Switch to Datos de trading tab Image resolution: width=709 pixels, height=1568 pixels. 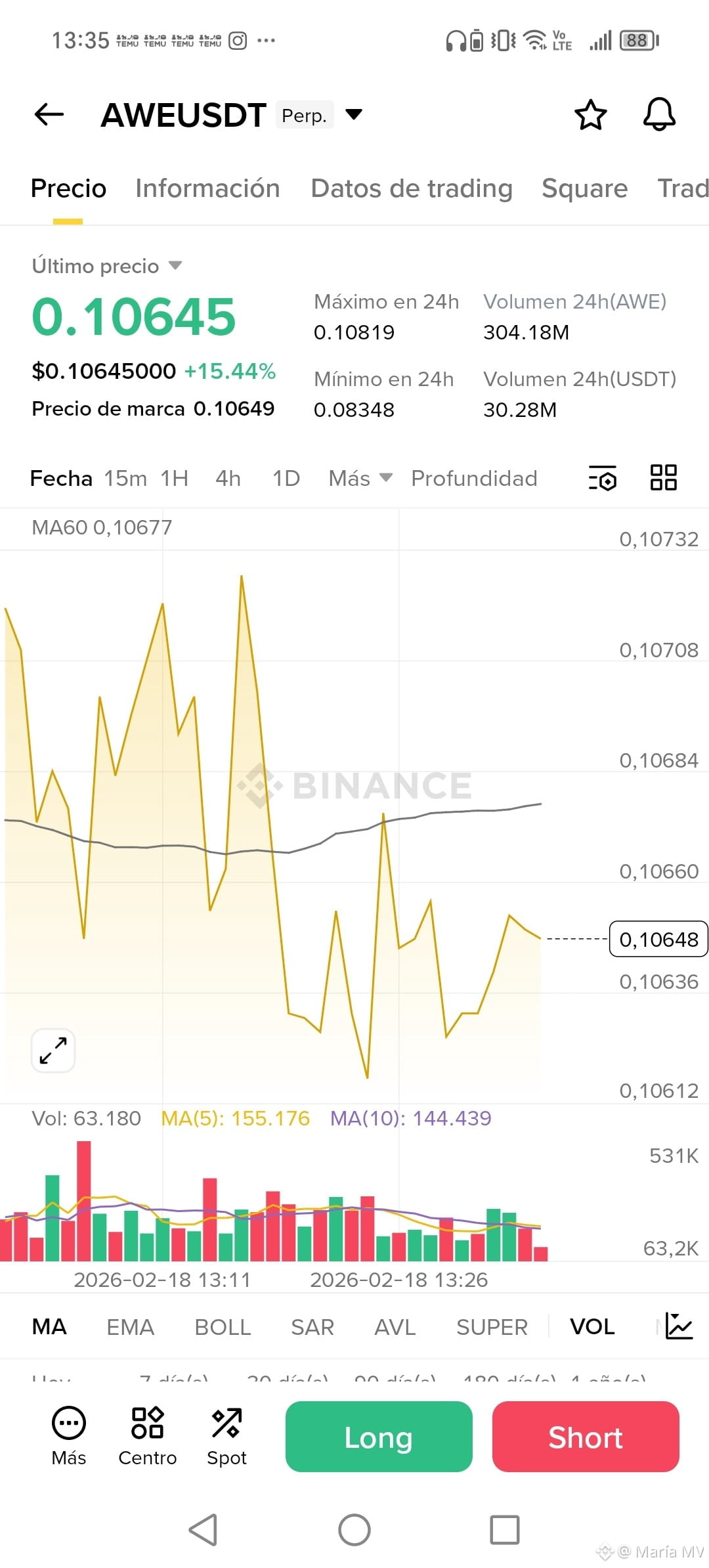[411, 188]
